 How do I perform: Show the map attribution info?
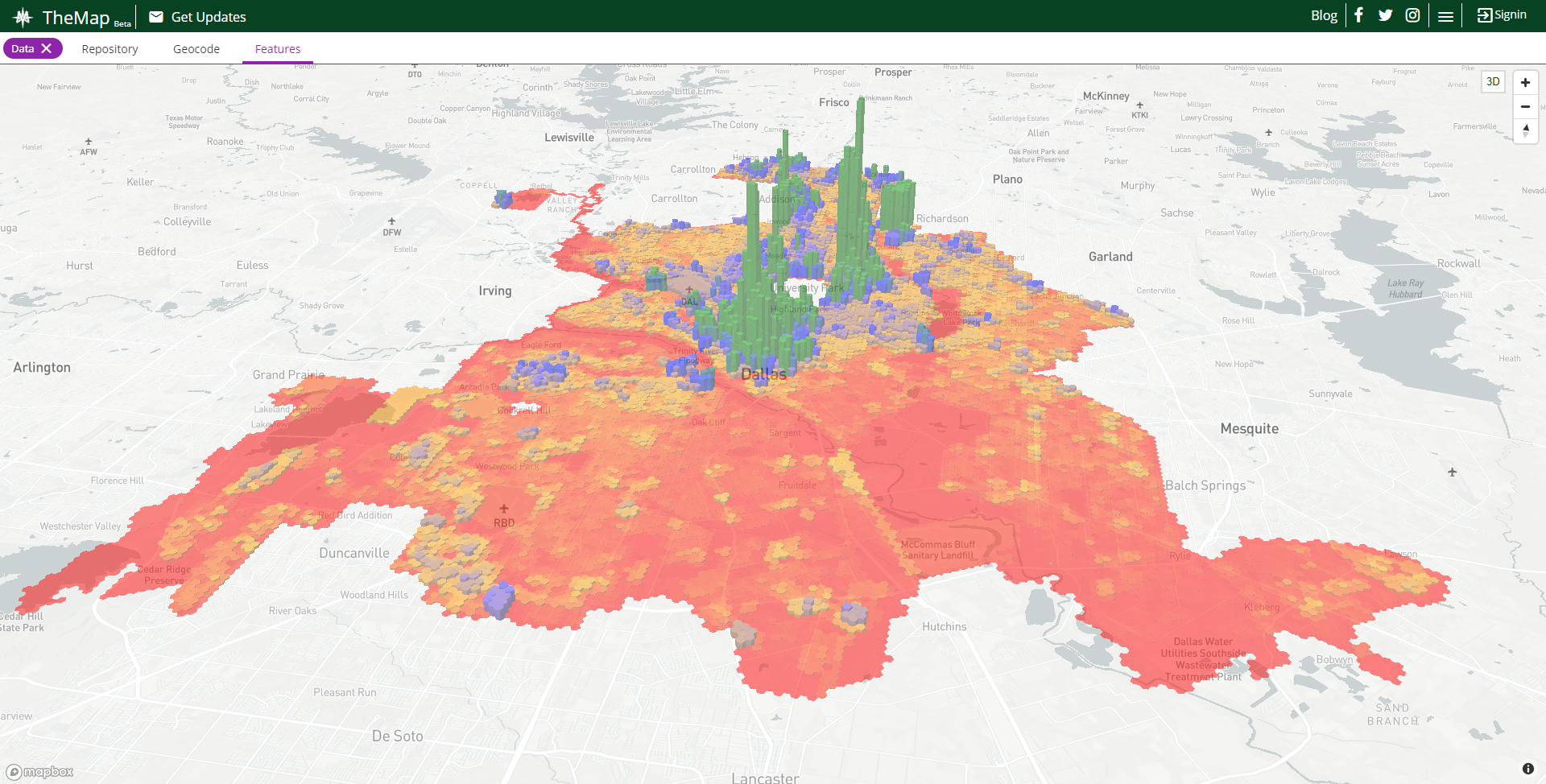(1527, 769)
